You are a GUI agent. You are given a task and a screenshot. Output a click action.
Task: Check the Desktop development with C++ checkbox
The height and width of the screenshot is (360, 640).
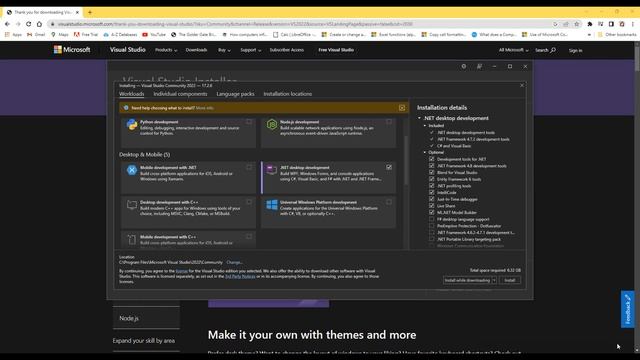pyautogui.click(x=249, y=202)
